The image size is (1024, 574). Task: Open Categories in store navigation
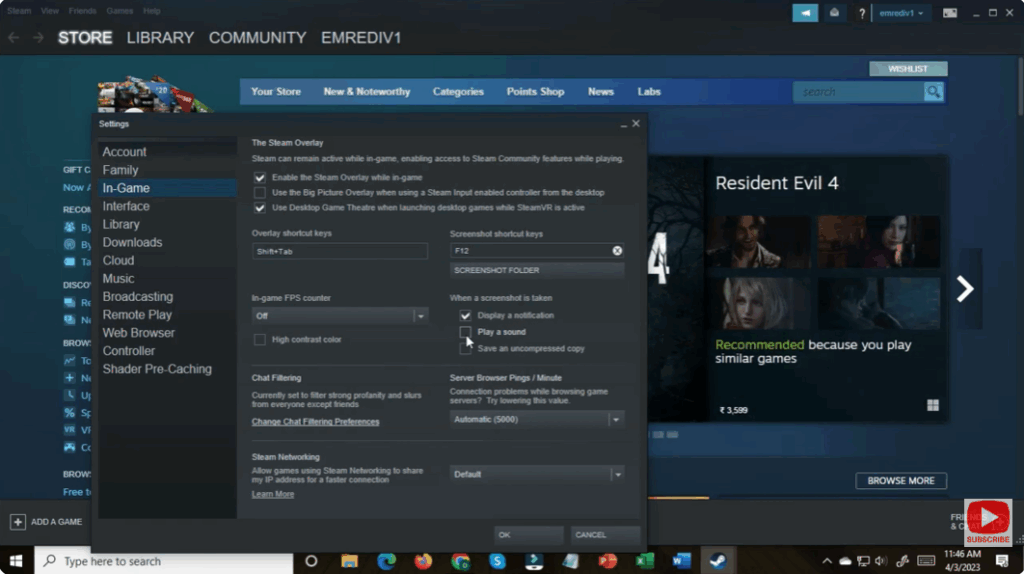coord(458,92)
